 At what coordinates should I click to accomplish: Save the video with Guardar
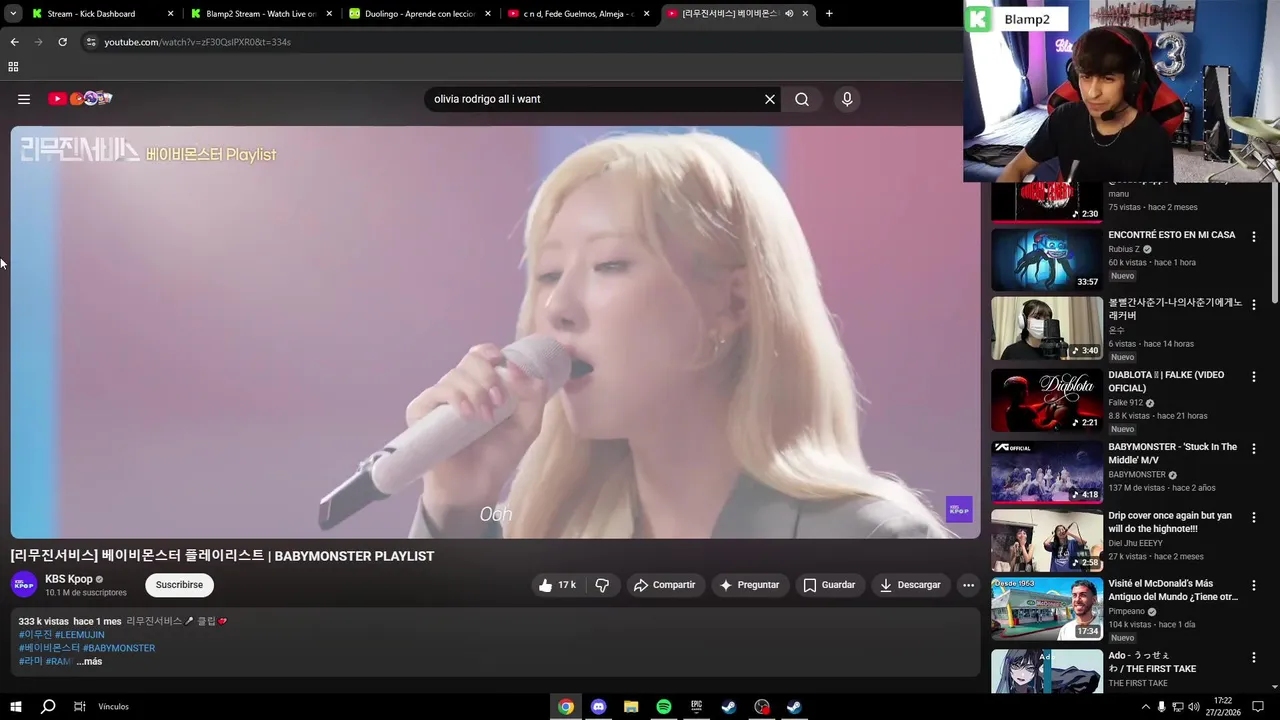click(x=829, y=585)
